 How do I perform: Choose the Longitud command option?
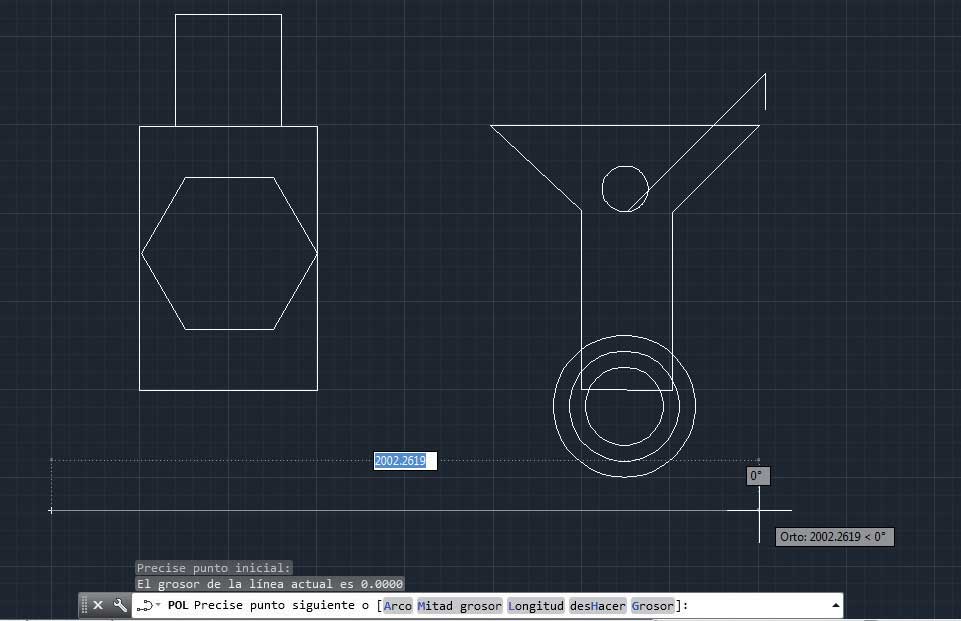click(x=536, y=606)
